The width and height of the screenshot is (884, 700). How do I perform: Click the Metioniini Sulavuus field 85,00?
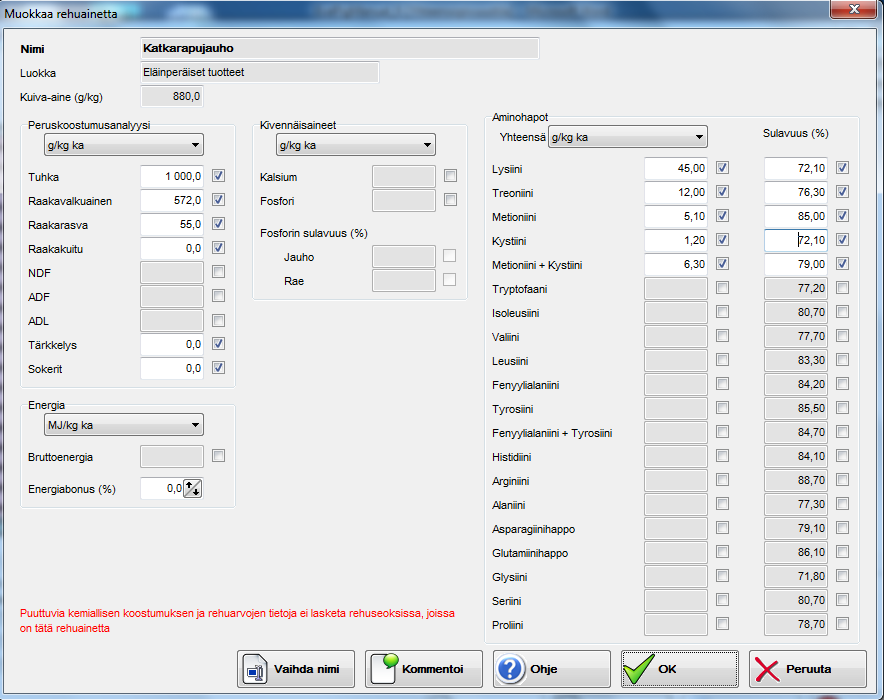pos(796,216)
